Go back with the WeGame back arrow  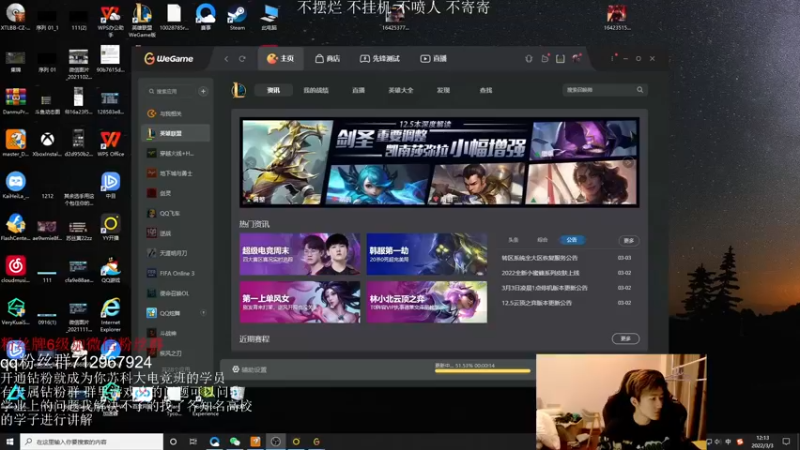(x=226, y=59)
